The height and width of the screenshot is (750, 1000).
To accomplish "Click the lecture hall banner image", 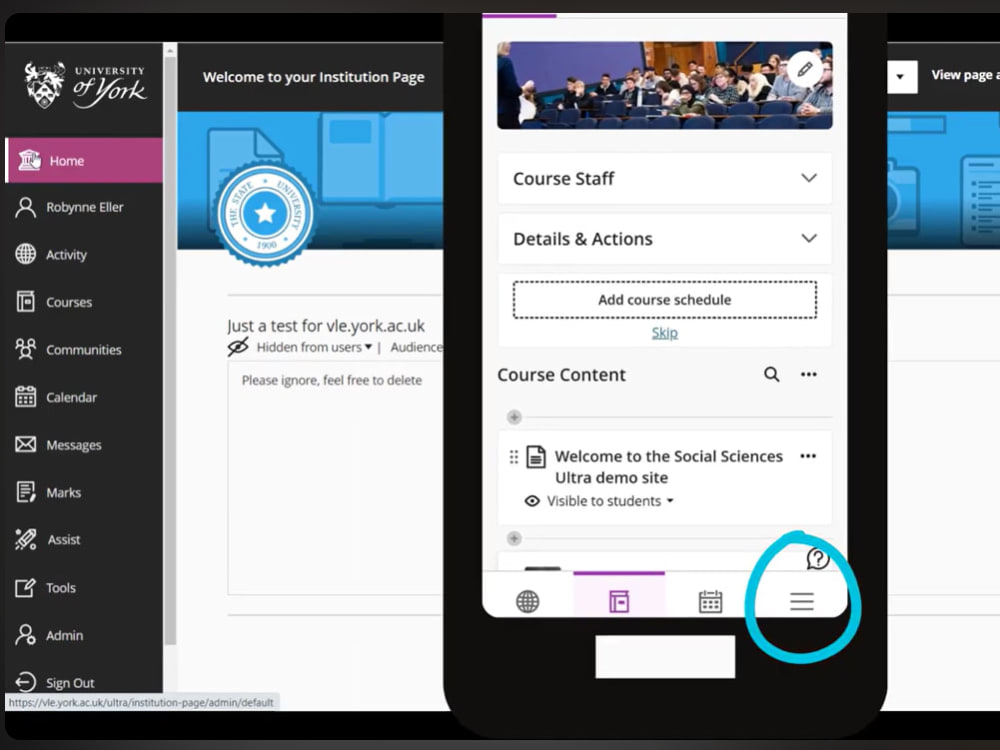I will 665,85.
